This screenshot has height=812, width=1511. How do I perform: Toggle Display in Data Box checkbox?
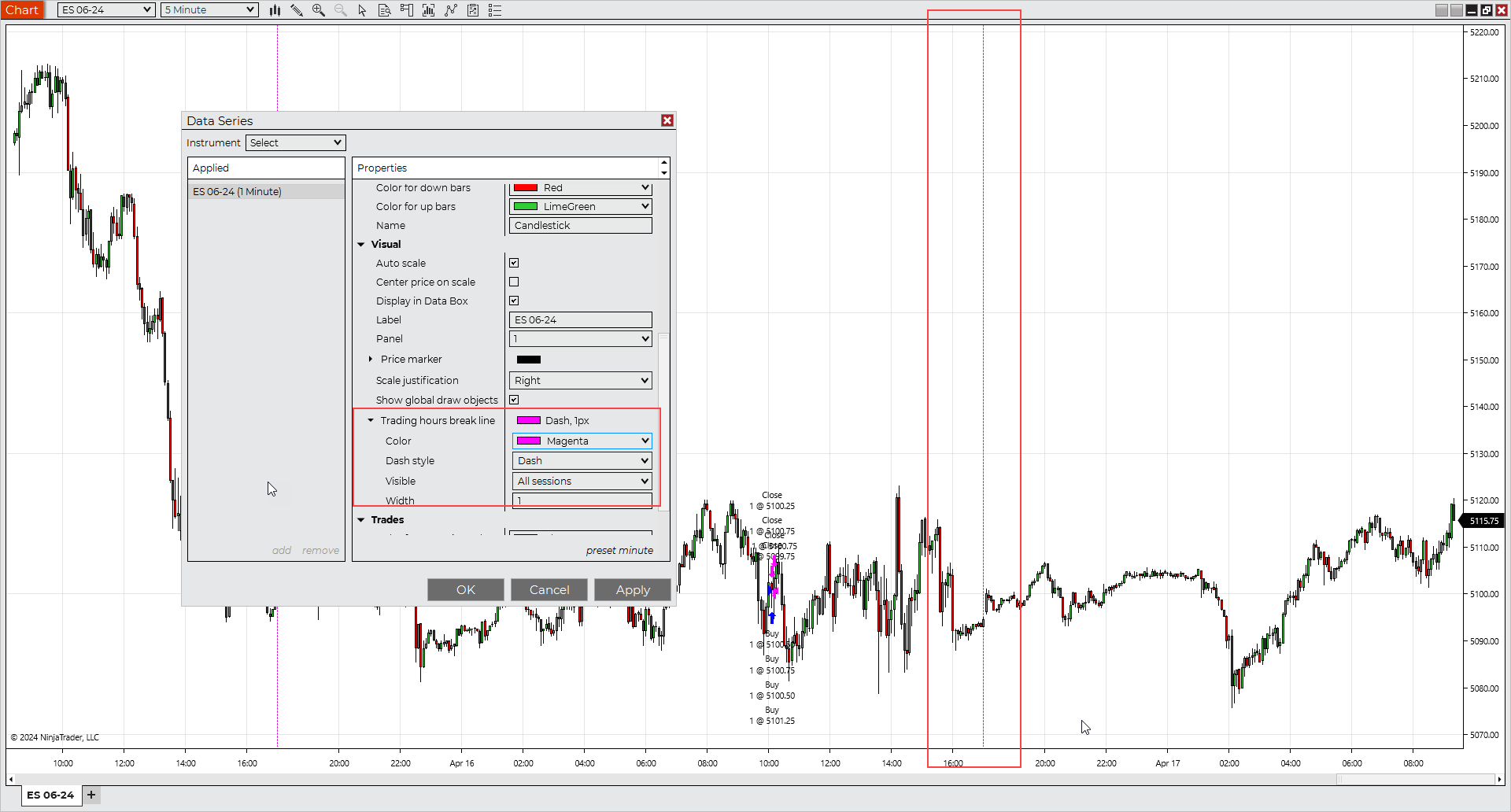(514, 301)
